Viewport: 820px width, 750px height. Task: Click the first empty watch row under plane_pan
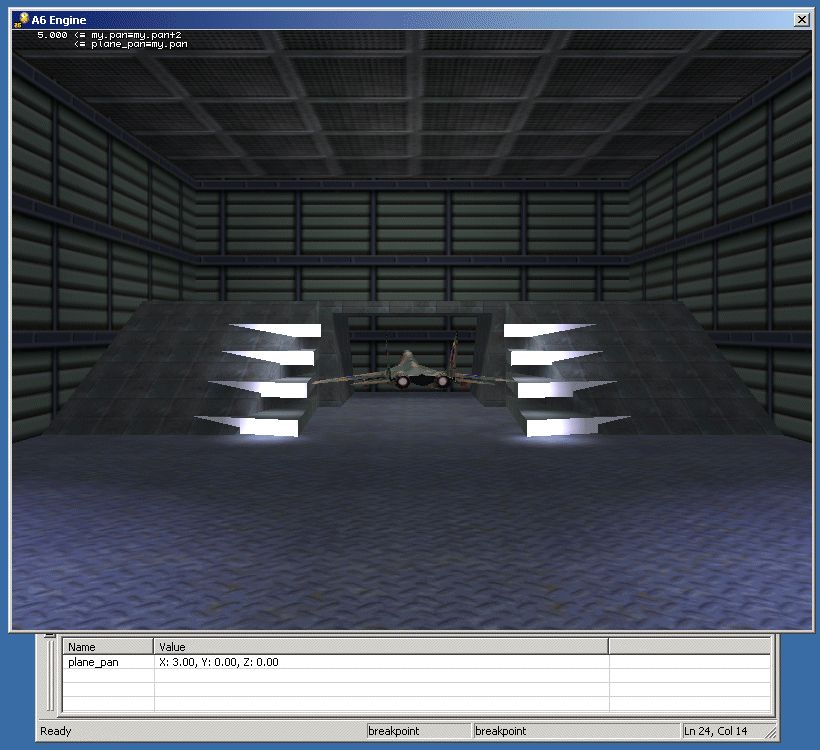coord(108,676)
